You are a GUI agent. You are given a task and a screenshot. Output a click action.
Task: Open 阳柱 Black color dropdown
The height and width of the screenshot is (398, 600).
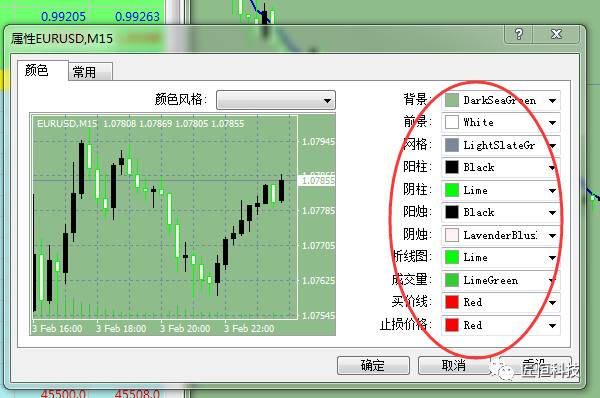click(501, 168)
